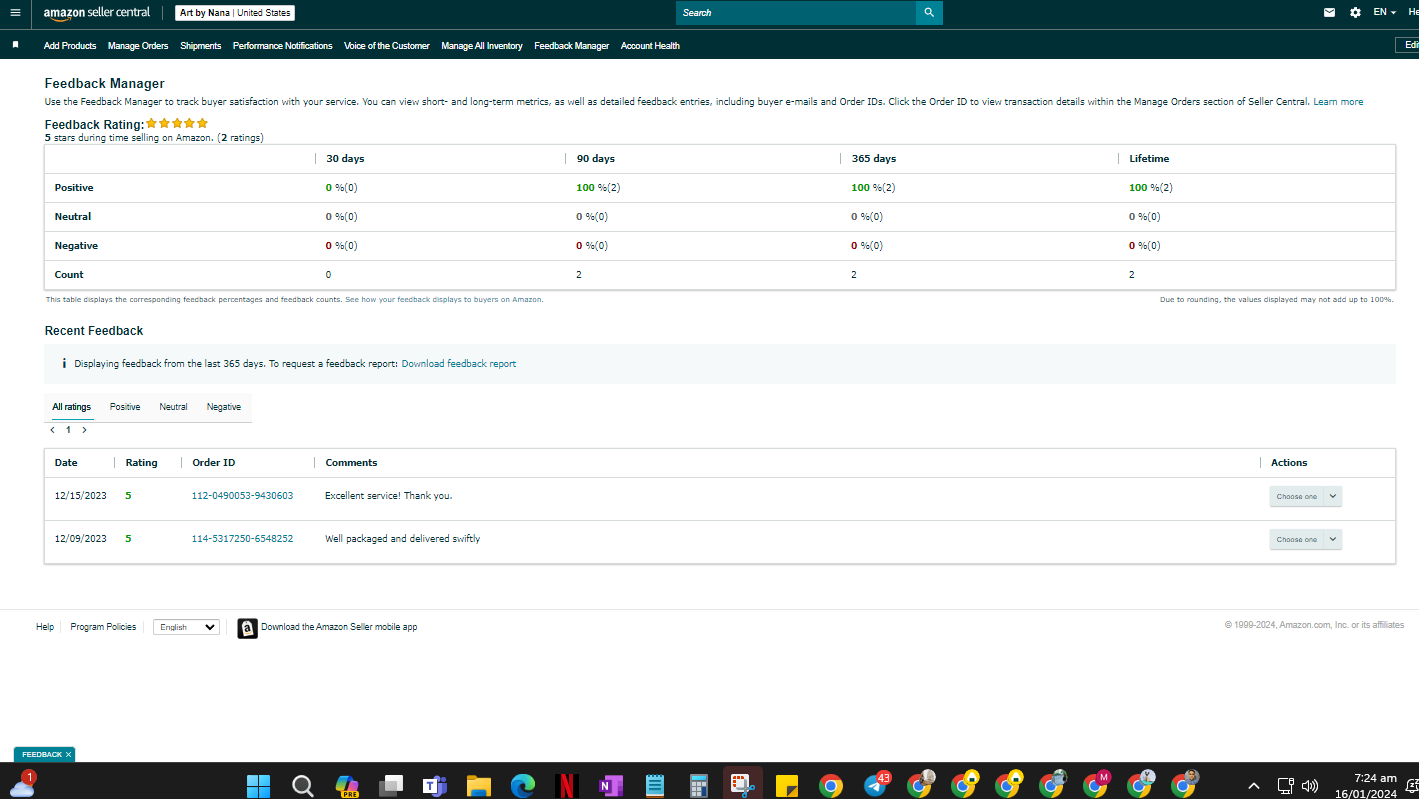
Task: Click the footer Help link
Action: click(x=45, y=627)
